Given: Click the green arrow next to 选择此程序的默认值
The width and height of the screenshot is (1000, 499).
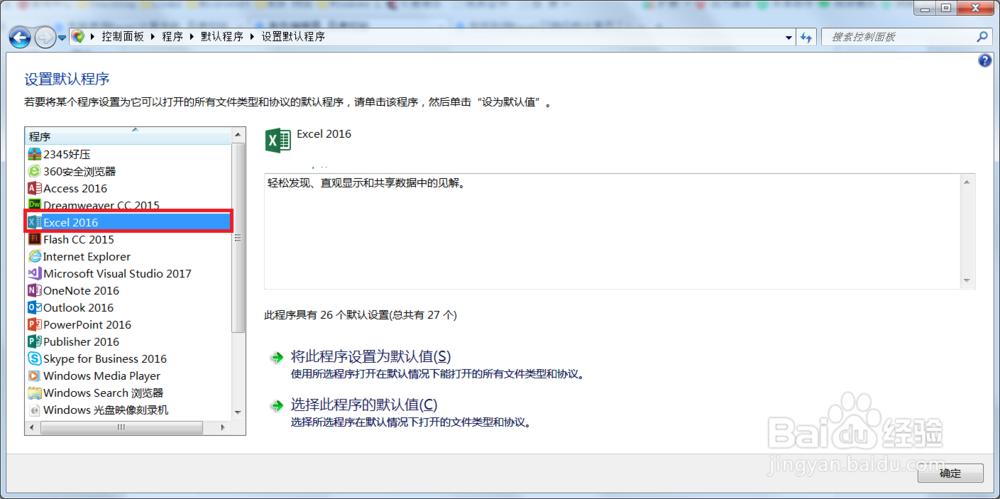Looking at the screenshot, I should pyautogui.click(x=276, y=406).
